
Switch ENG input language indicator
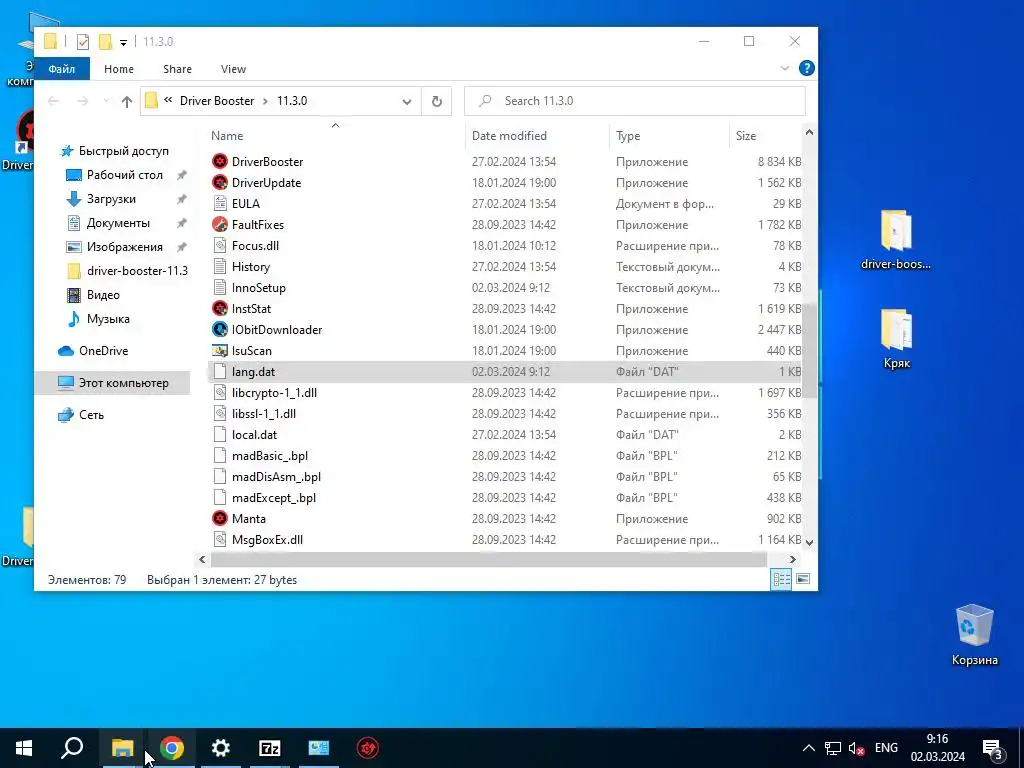(x=886, y=748)
